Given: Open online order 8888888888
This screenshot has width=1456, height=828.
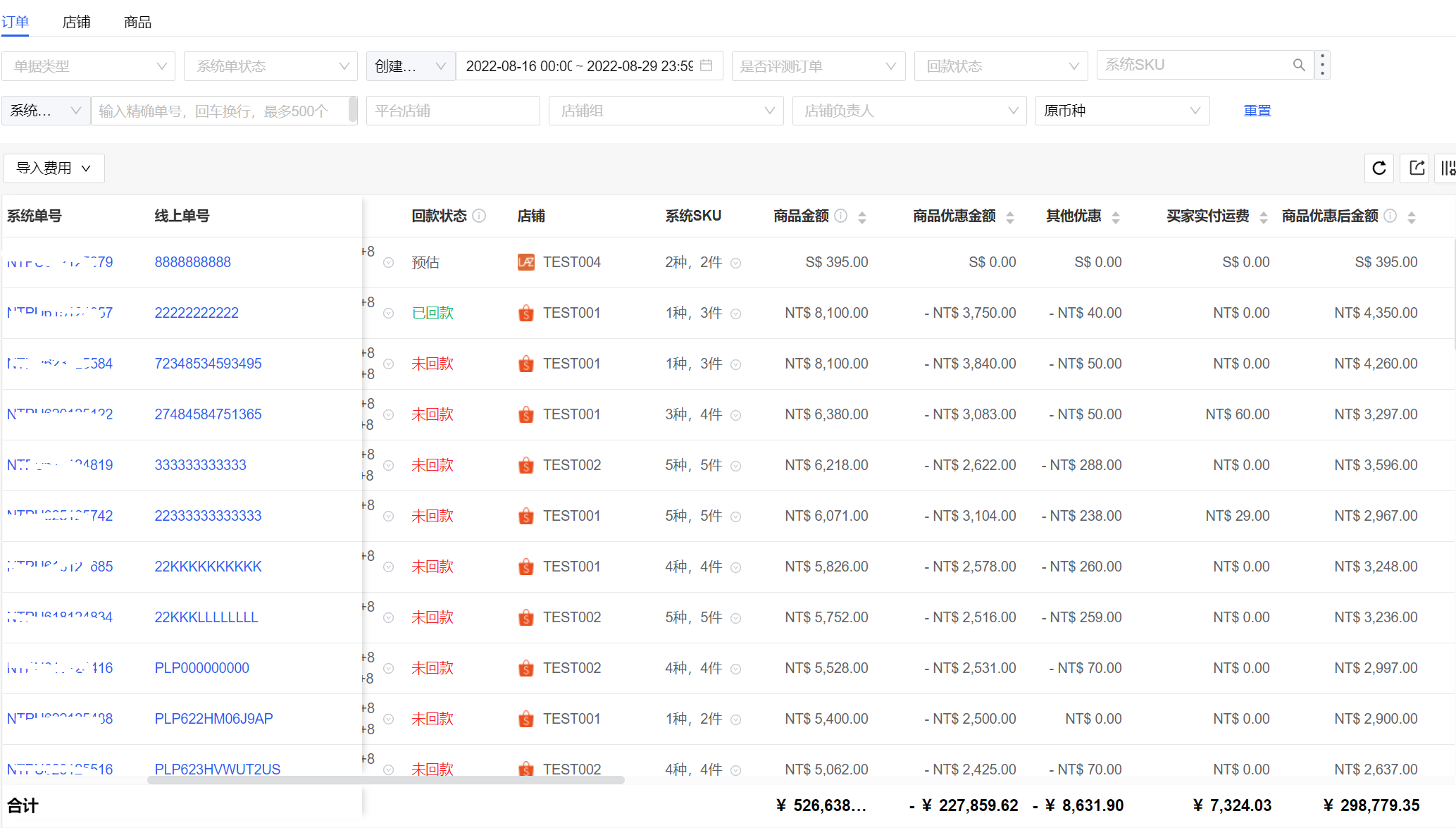Looking at the screenshot, I should (192, 262).
